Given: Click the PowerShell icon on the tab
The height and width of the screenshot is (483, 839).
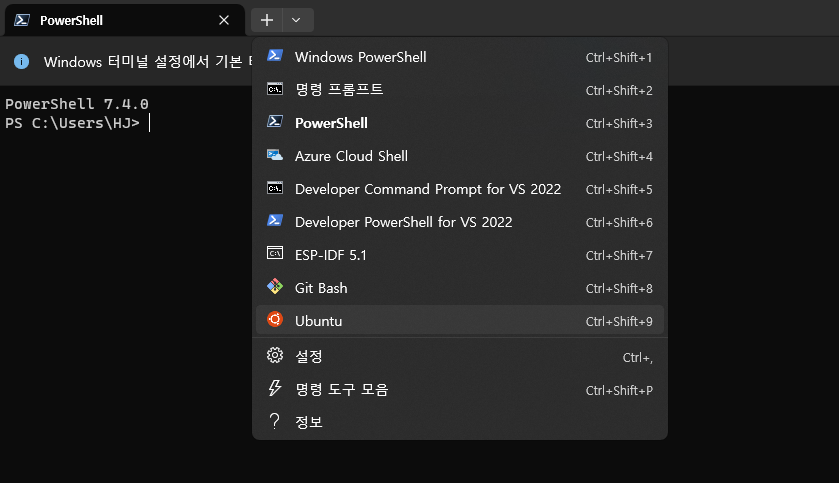Looking at the screenshot, I should tap(22, 20).
